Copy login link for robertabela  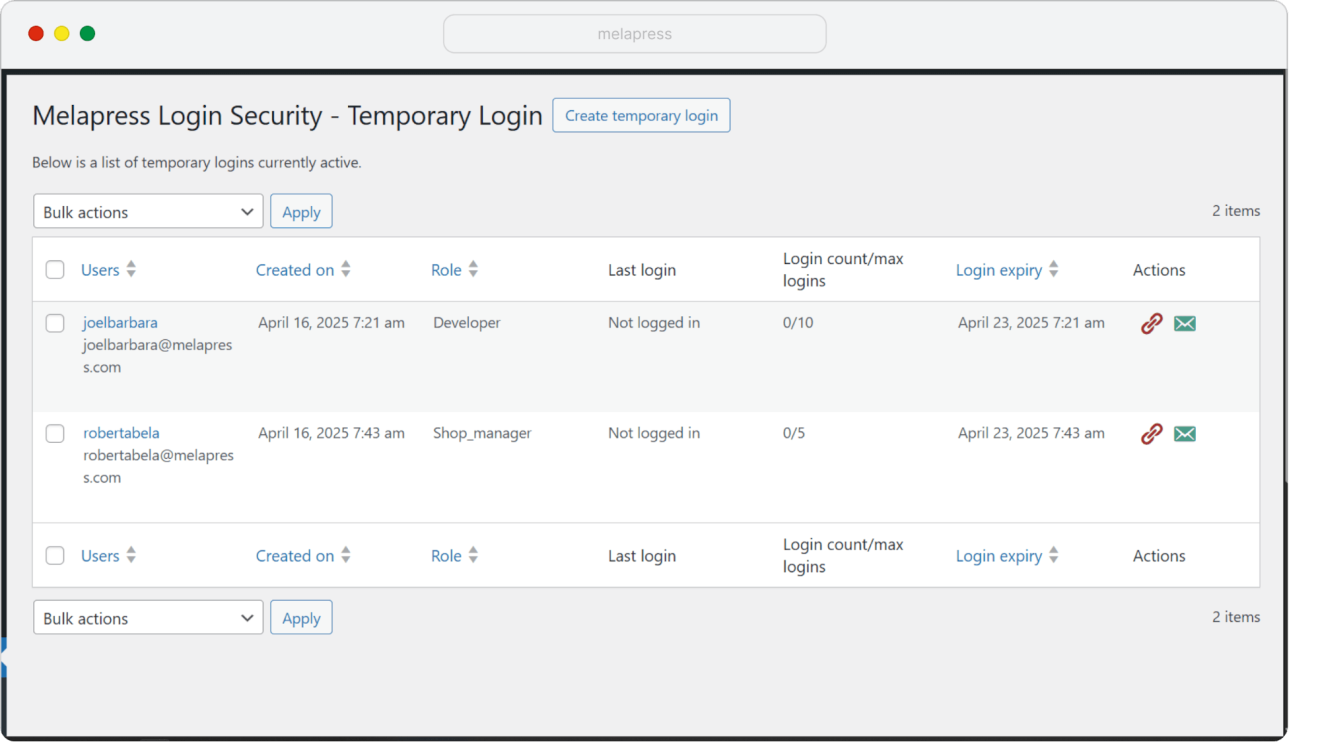[x=1152, y=433]
